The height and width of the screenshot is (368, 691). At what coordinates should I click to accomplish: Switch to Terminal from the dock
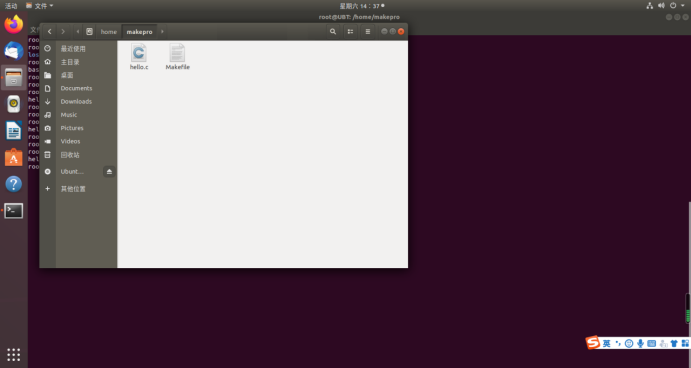coord(14,211)
